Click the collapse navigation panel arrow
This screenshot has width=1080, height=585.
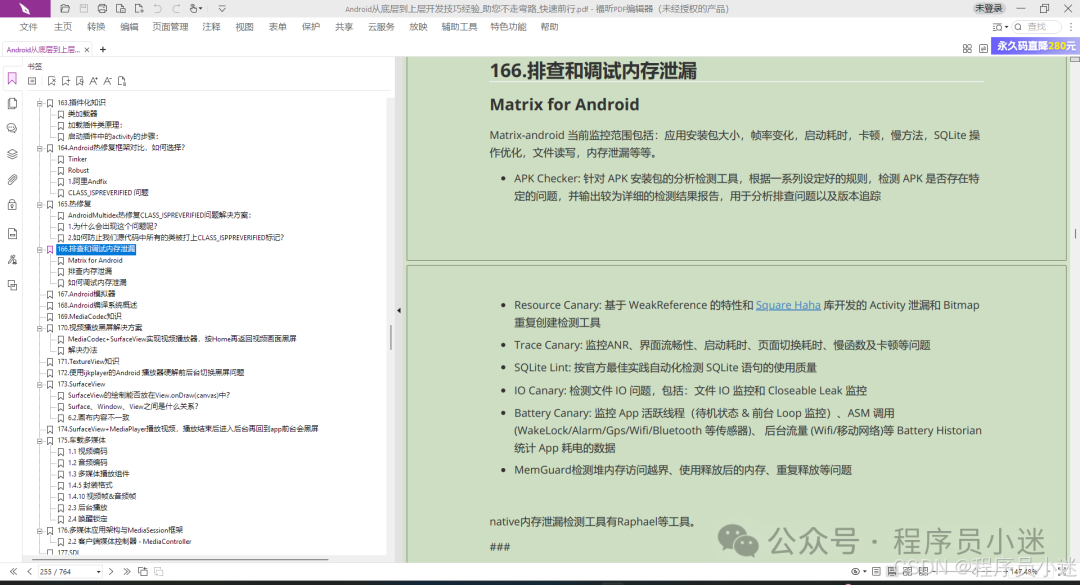(399, 311)
